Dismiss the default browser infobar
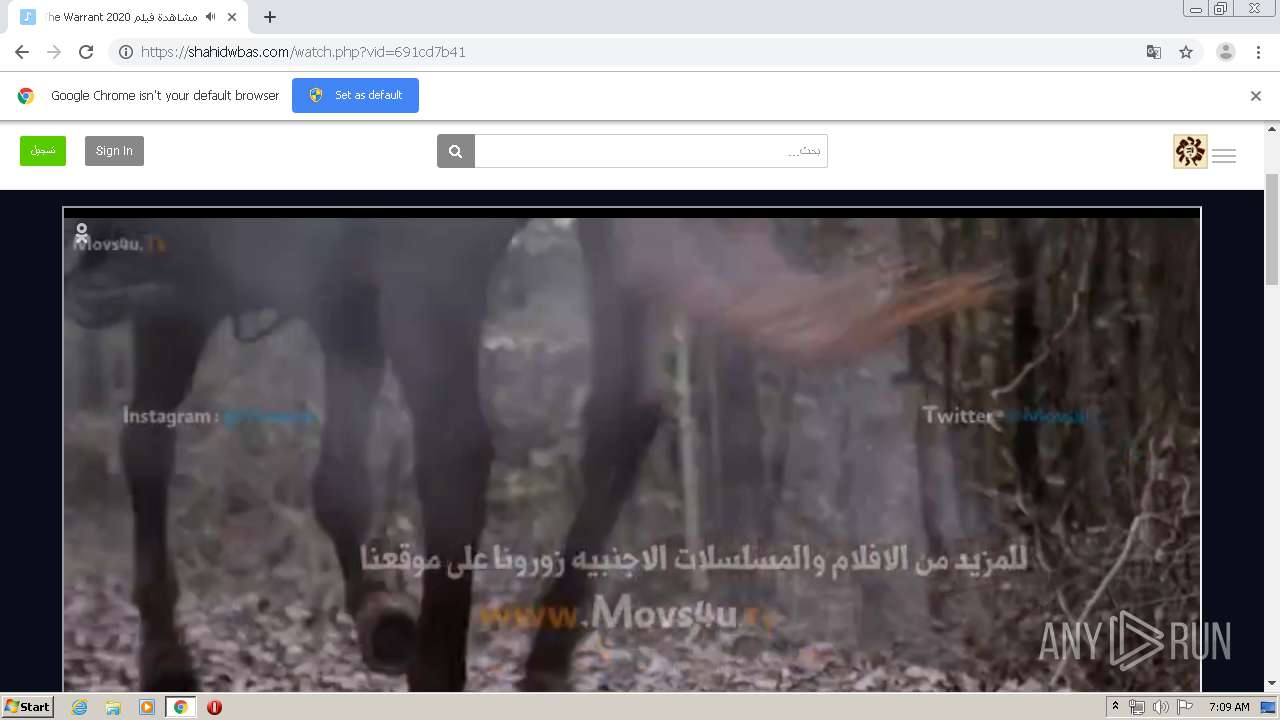Image resolution: width=1280 pixels, height=720 pixels. coord(1256,96)
